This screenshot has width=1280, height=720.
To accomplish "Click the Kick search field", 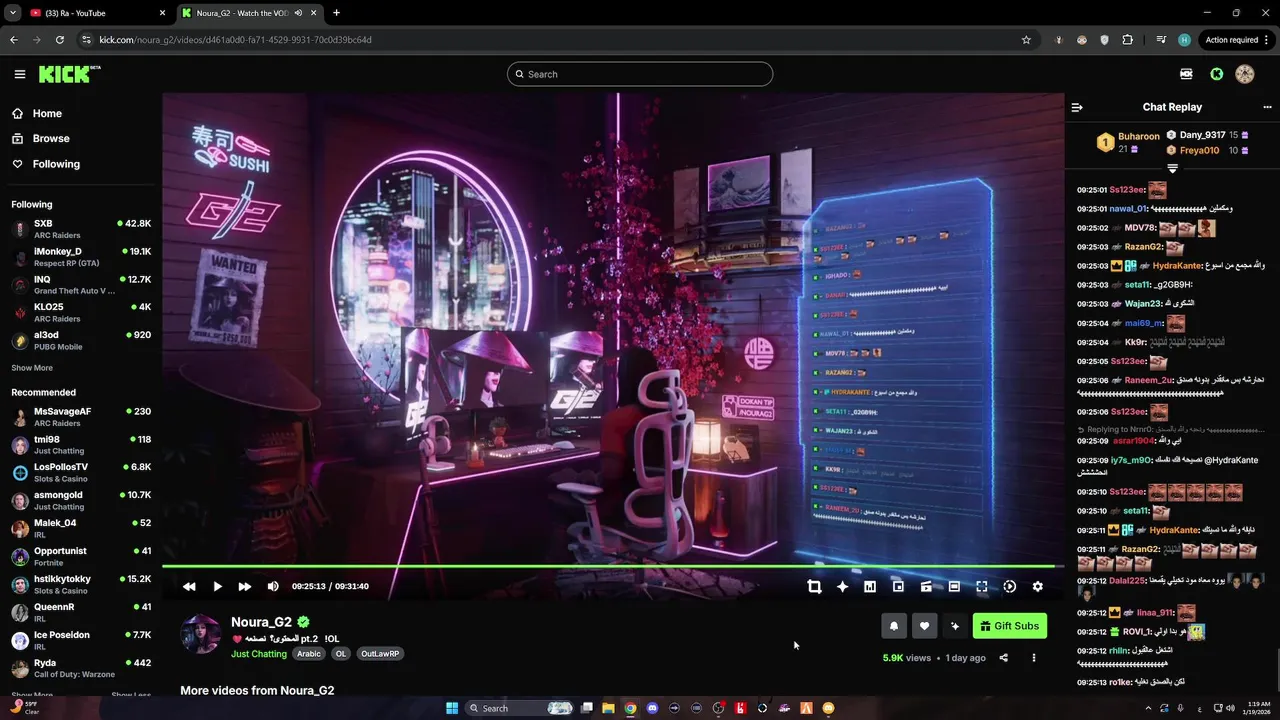I will [x=640, y=74].
